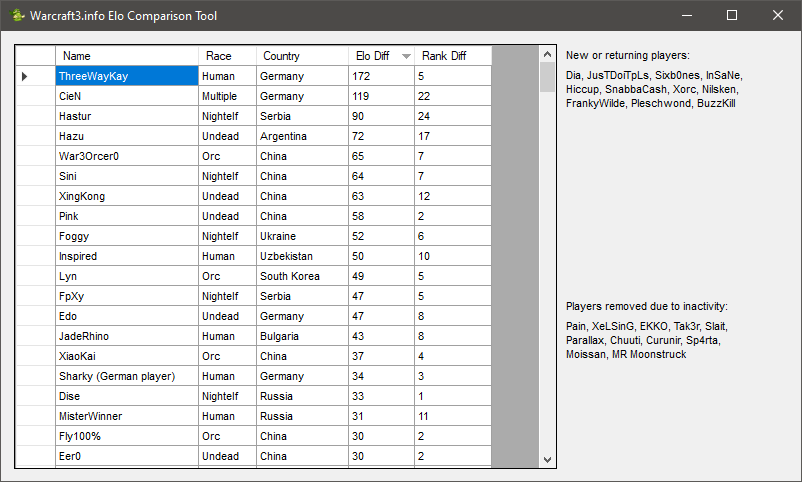The image size is (802, 482).
Task: Click the Elo Diff value 119
Action: pyautogui.click(x=382, y=96)
